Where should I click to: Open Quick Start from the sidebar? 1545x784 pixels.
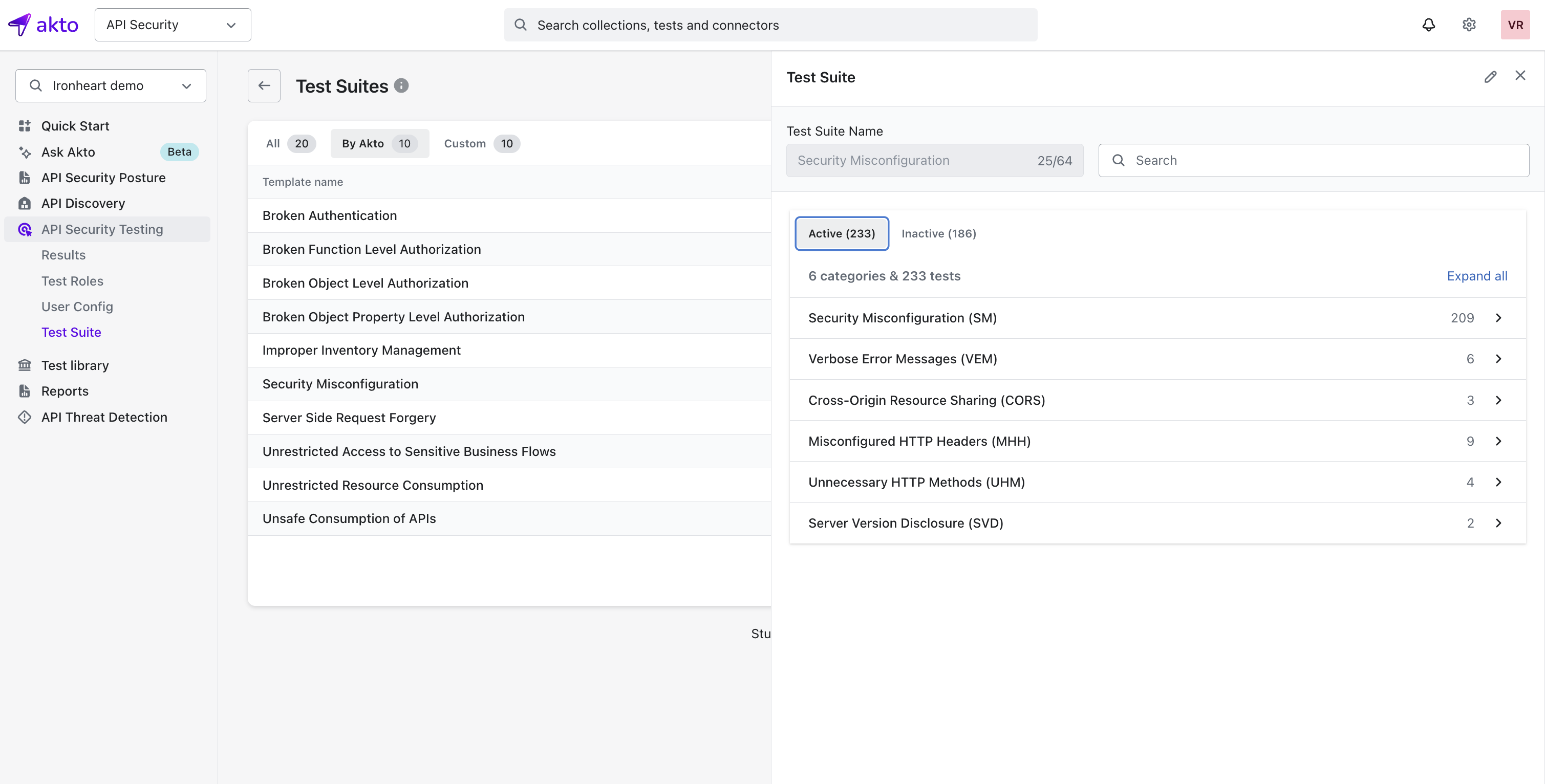(x=75, y=126)
